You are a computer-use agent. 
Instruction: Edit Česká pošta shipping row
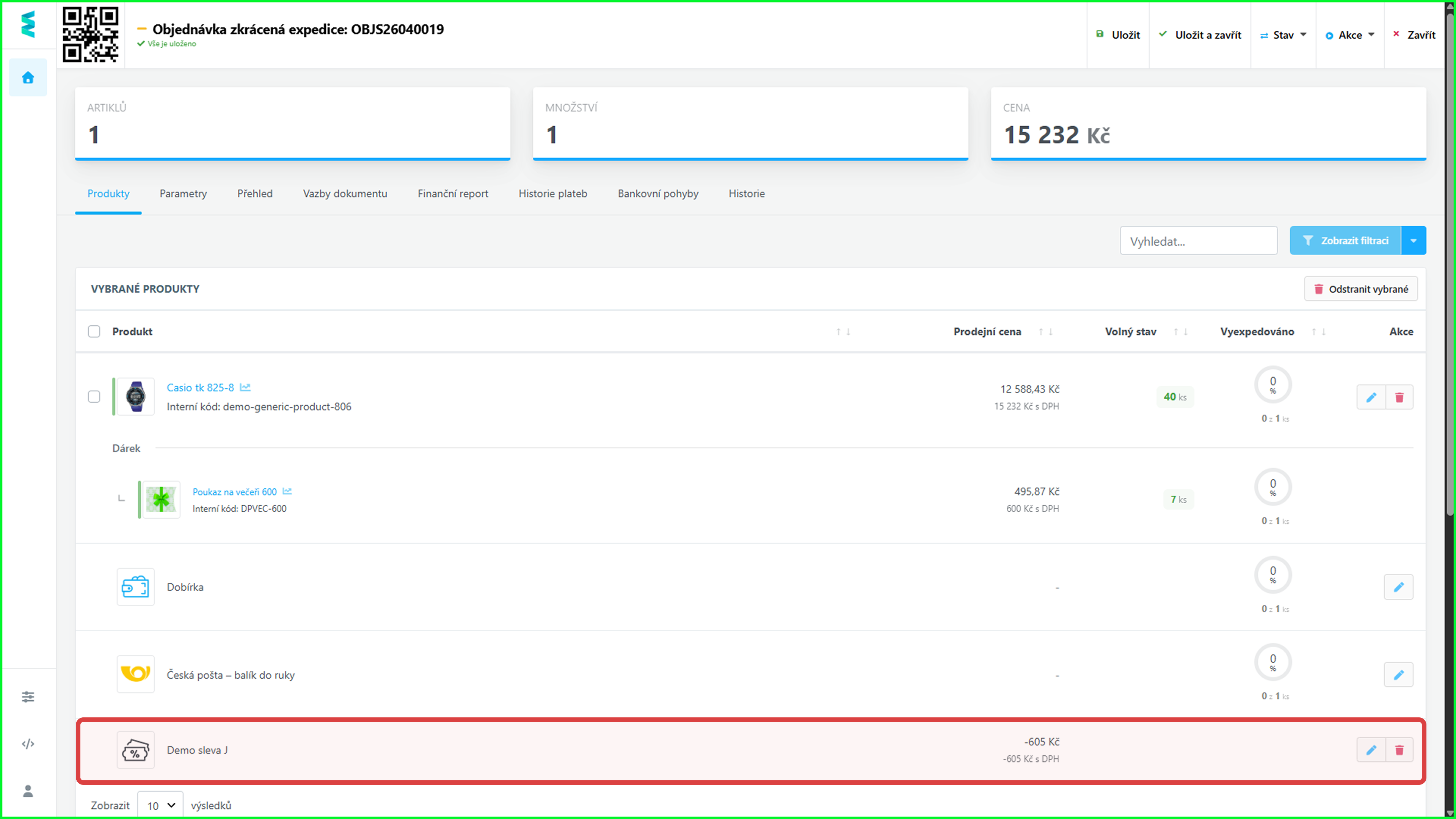pyautogui.click(x=1398, y=675)
